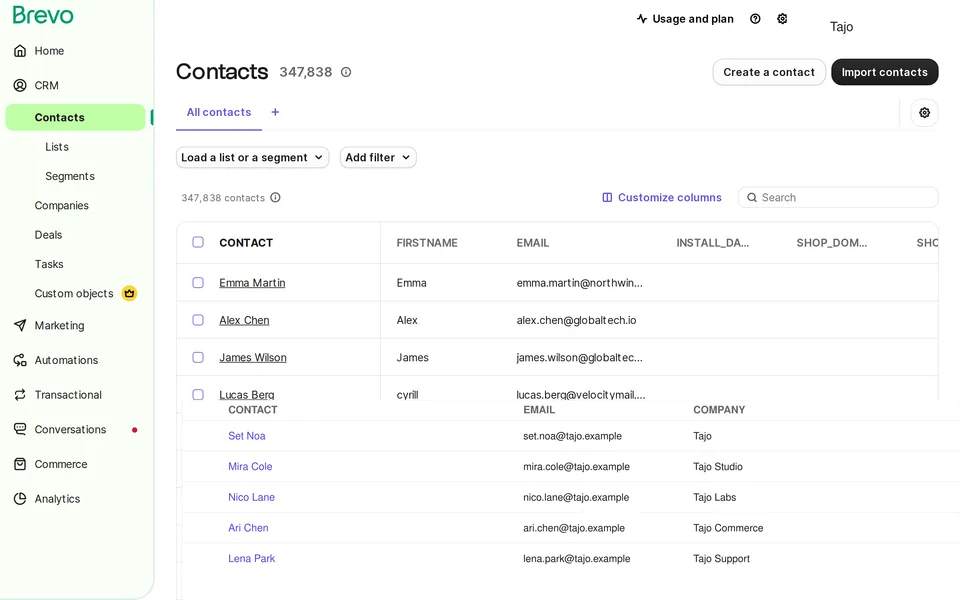Click email set.noa@tajo.example
This screenshot has width=960, height=600.
(x=572, y=436)
